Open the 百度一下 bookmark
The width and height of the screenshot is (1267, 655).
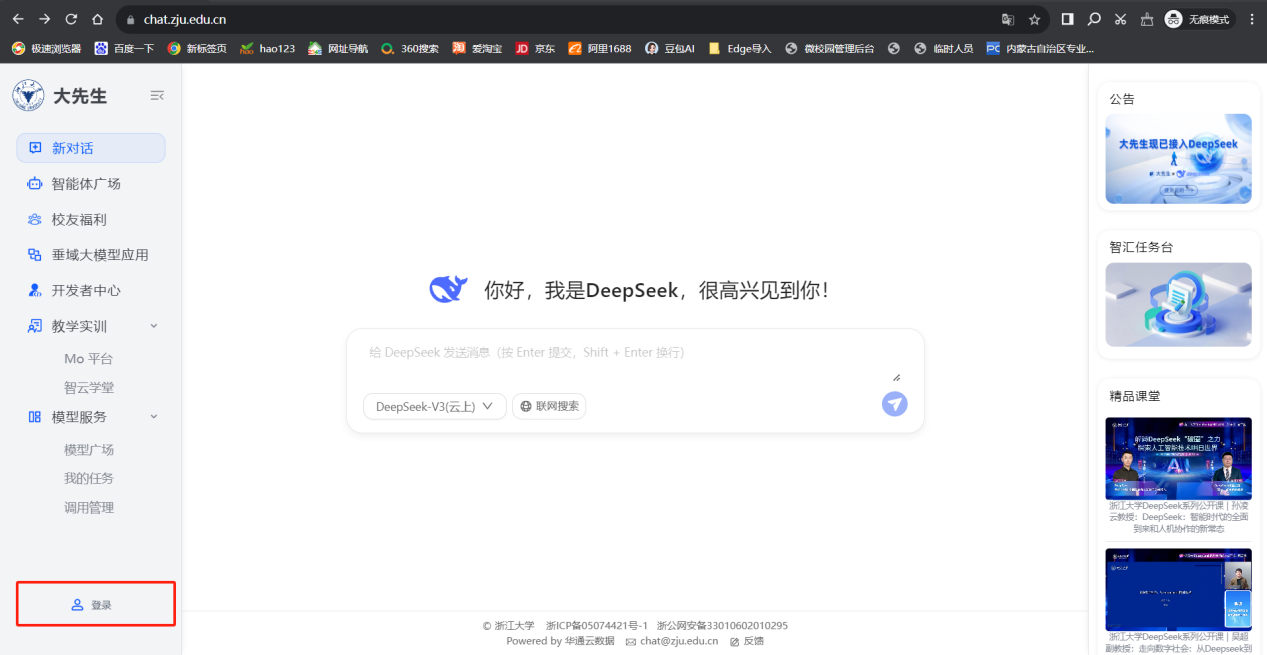(124, 48)
